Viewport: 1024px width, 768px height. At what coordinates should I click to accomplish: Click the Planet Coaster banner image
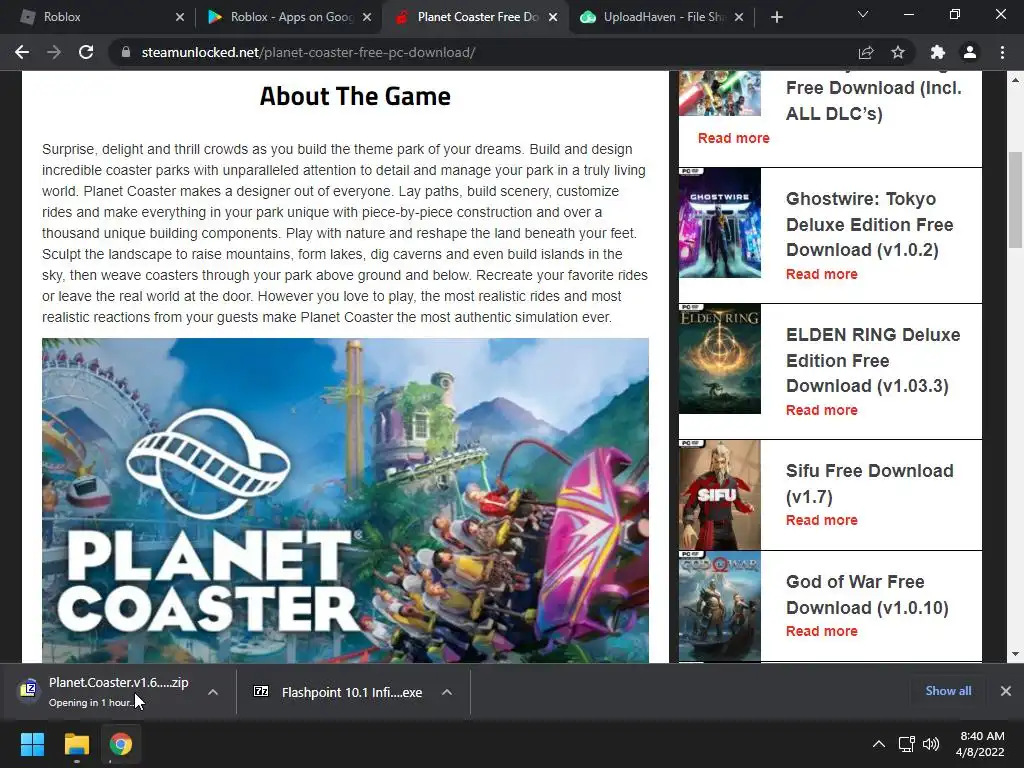345,500
